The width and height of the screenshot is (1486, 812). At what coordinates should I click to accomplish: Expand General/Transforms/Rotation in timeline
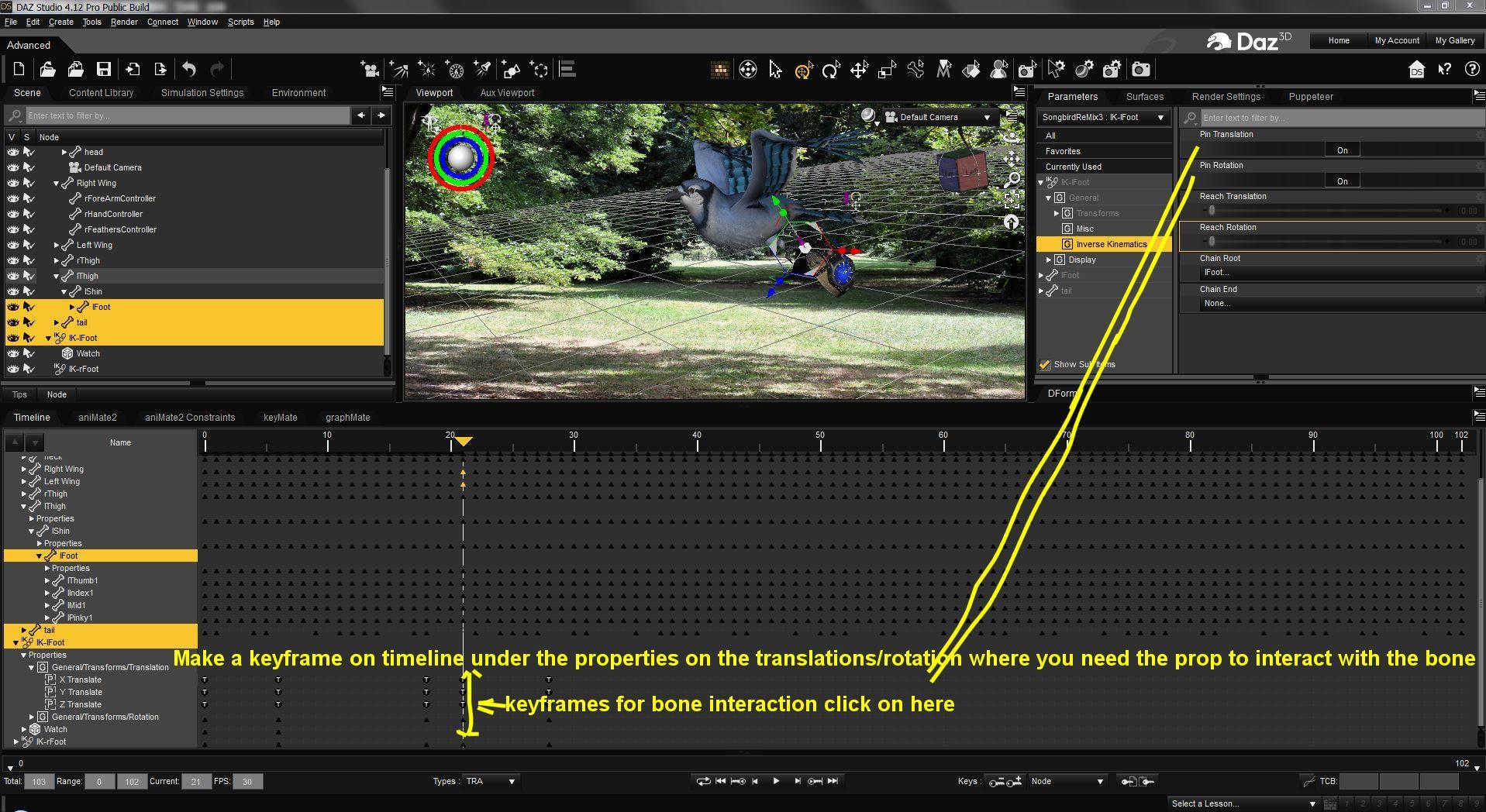click(32, 717)
